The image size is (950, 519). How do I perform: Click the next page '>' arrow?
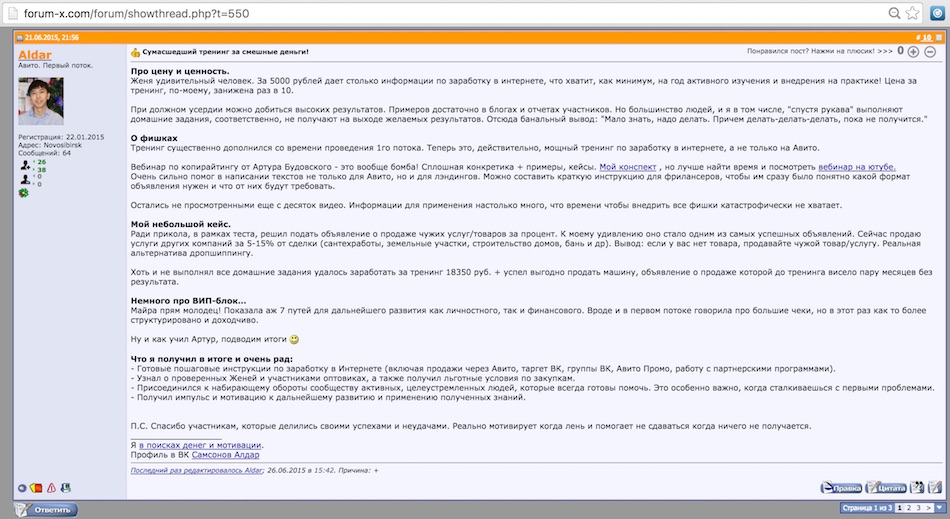pos(929,507)
